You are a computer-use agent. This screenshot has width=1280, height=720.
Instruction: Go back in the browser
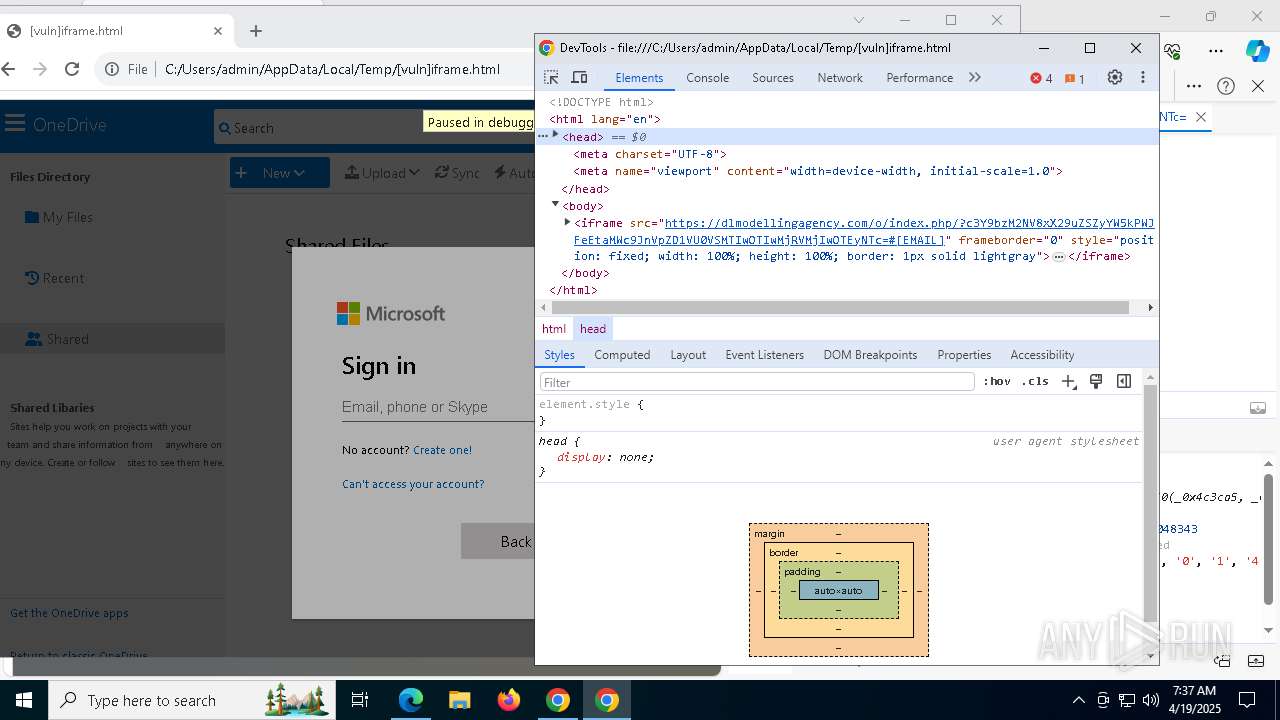click(x=9, y=69)
